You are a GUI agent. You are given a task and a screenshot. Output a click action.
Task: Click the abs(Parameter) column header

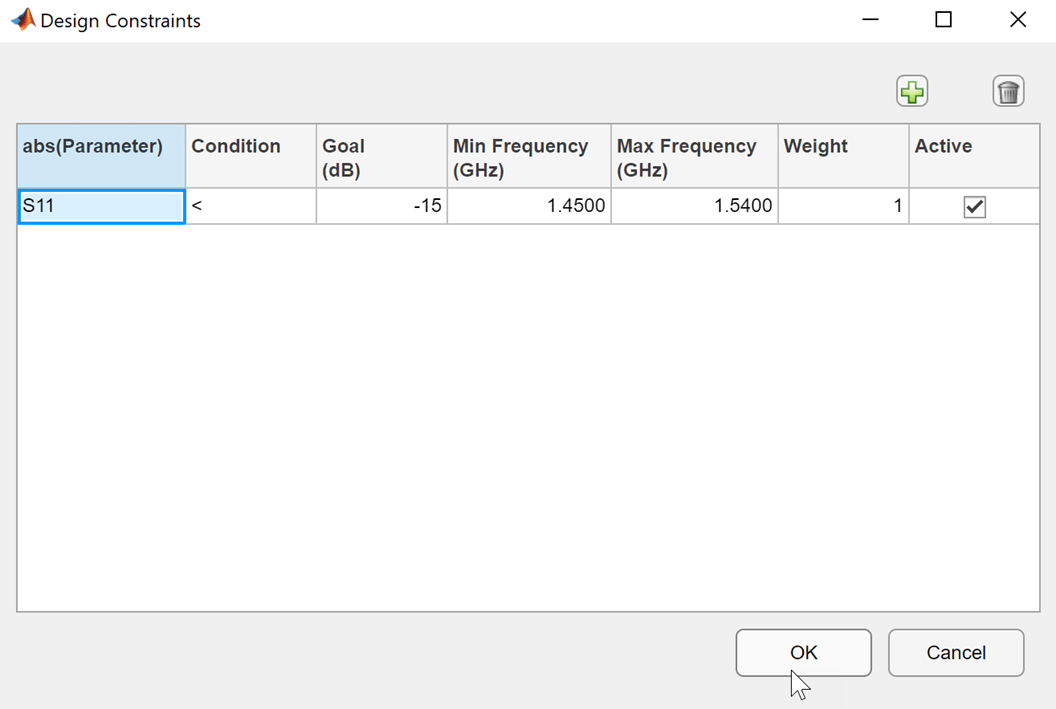point(101,156)
